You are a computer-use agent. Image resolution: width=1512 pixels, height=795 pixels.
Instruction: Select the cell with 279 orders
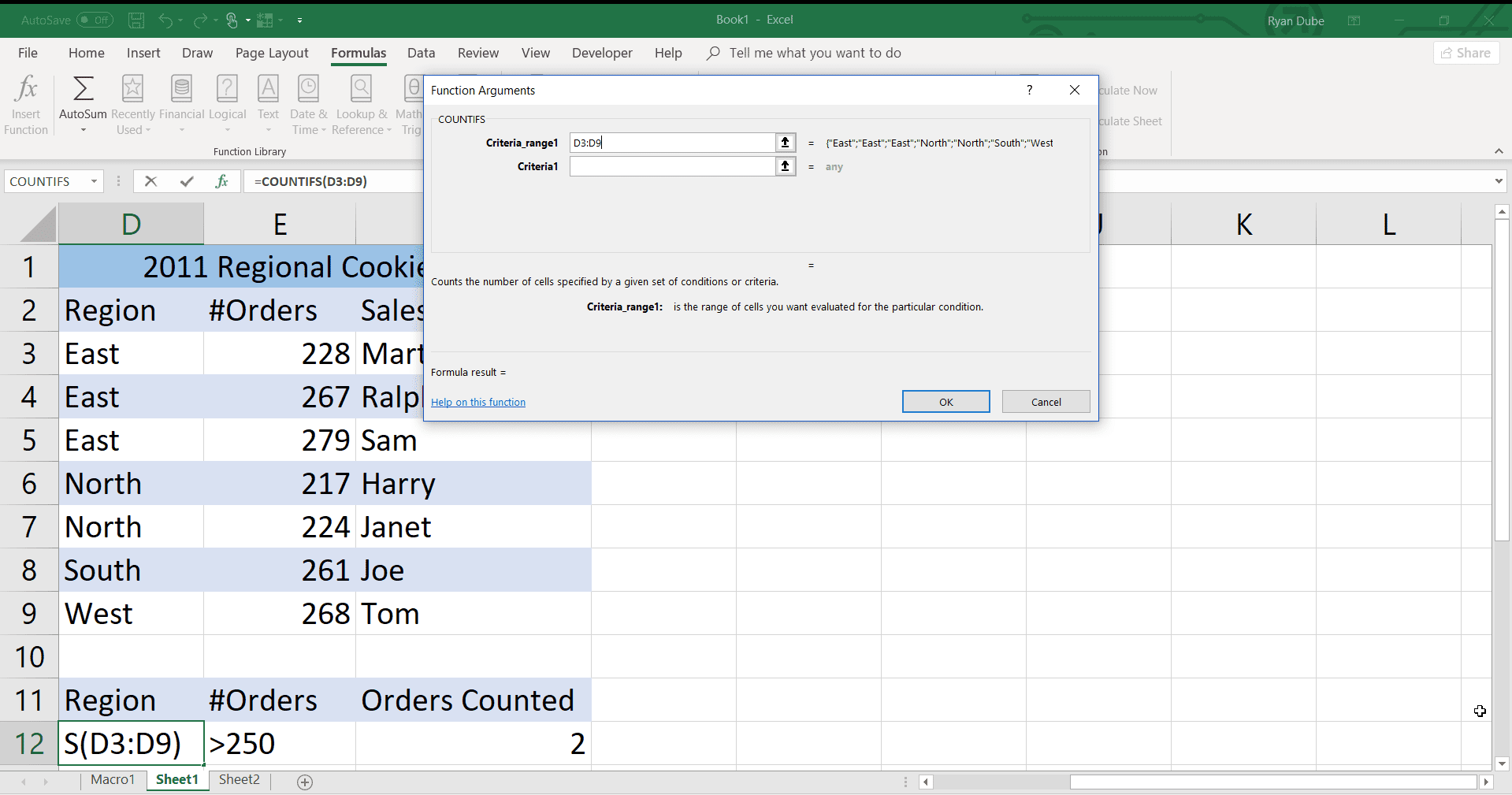(x=280, y=440)
